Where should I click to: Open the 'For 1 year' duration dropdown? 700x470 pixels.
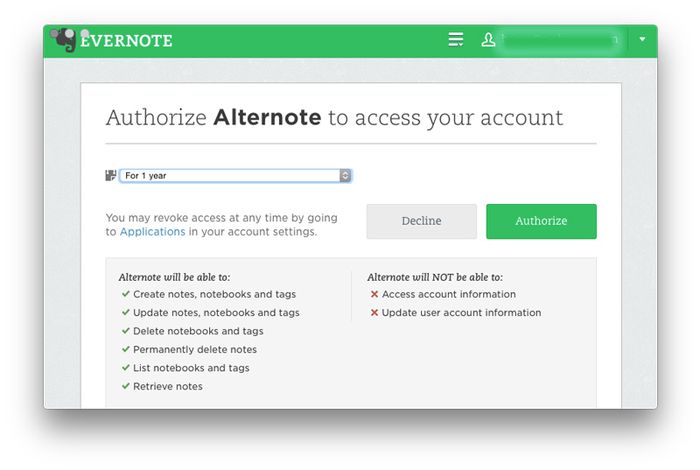pos(235,175)
